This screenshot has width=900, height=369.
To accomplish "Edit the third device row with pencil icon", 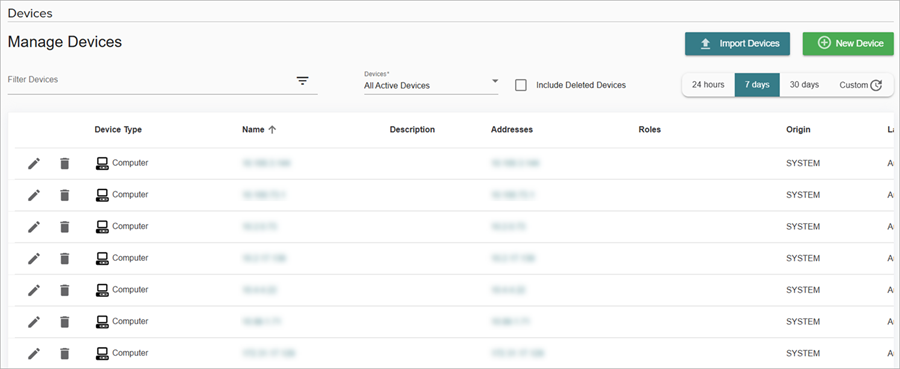I will (34, 227).
